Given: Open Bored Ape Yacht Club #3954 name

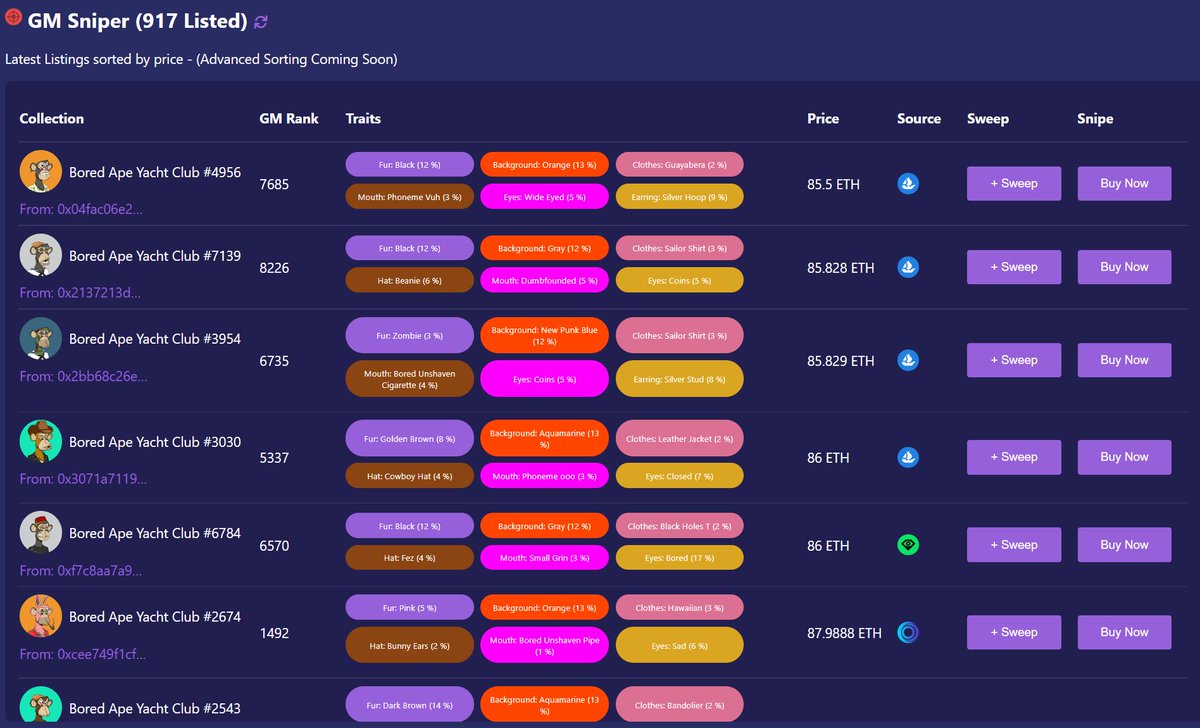Looking at the screenshot, I should click(155, 339).
